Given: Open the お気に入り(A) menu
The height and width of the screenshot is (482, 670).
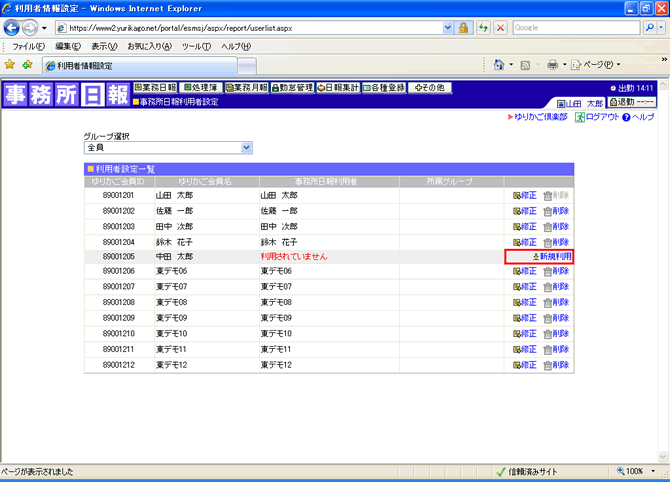Looking at the screenshot, I should click(150, 46).
